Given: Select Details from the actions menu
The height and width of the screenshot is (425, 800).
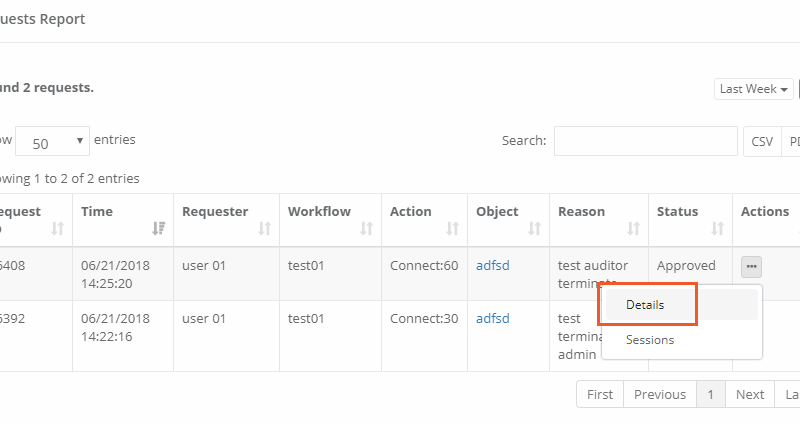Looking at the screenshot, I should [646, 304].
